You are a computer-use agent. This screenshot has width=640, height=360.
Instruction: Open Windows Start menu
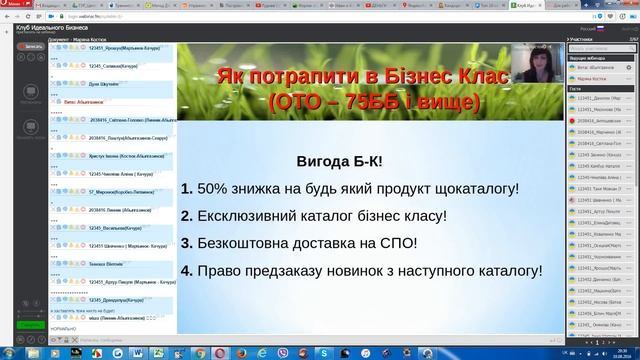pos(8,353)
